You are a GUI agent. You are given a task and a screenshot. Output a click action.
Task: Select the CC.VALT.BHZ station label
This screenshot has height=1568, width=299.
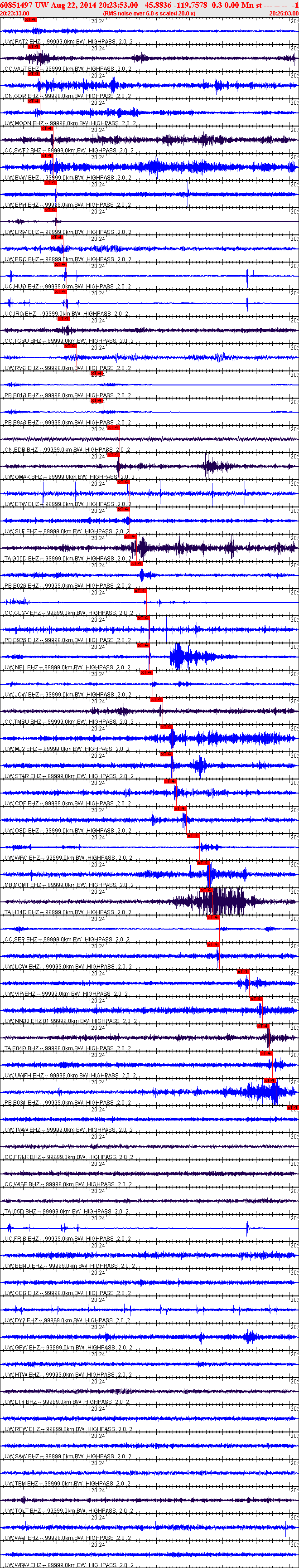tap(68, 69)
